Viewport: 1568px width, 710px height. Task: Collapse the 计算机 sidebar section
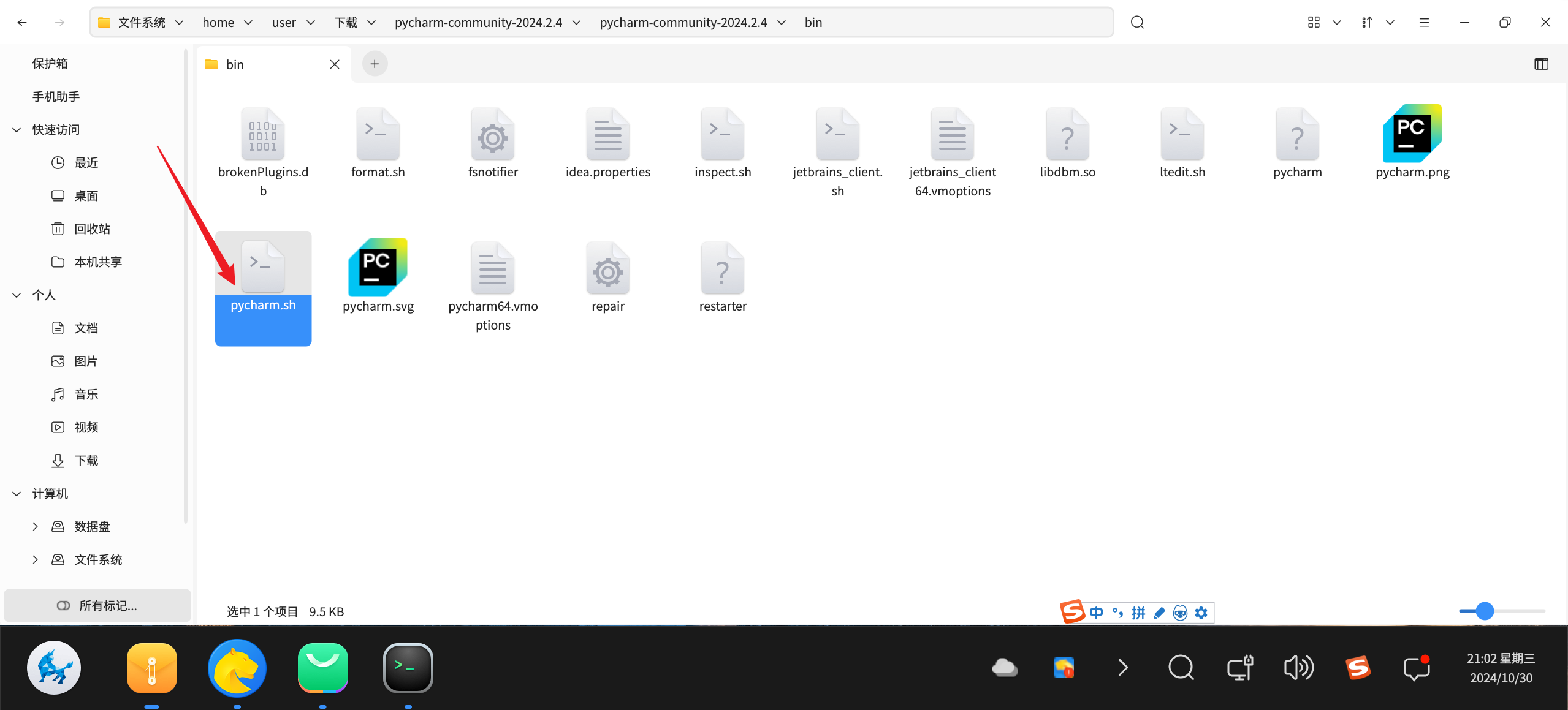point(17,494)
